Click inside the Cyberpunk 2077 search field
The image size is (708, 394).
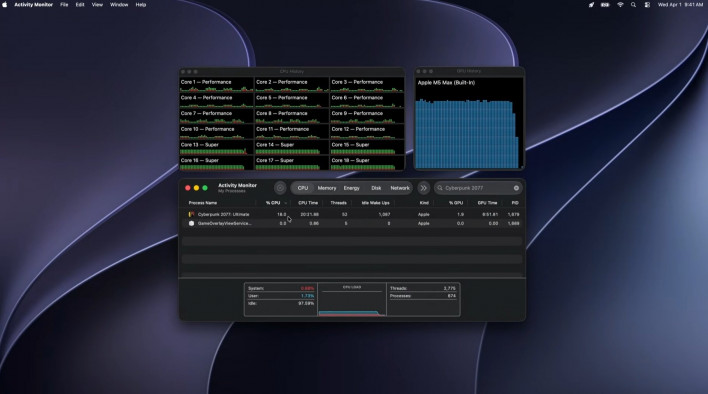click(x=478, y=188)
